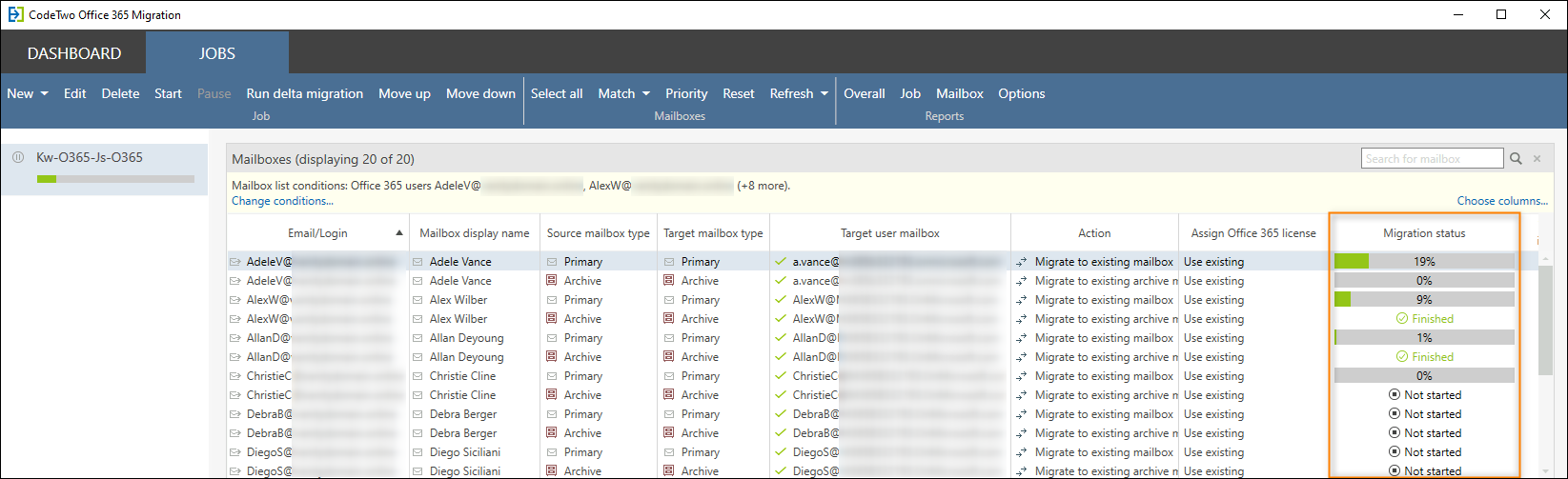Click the envelope icon beside Adele Vance Primary row
Viewport: 1568px width, 479px height.
(418, 262)
